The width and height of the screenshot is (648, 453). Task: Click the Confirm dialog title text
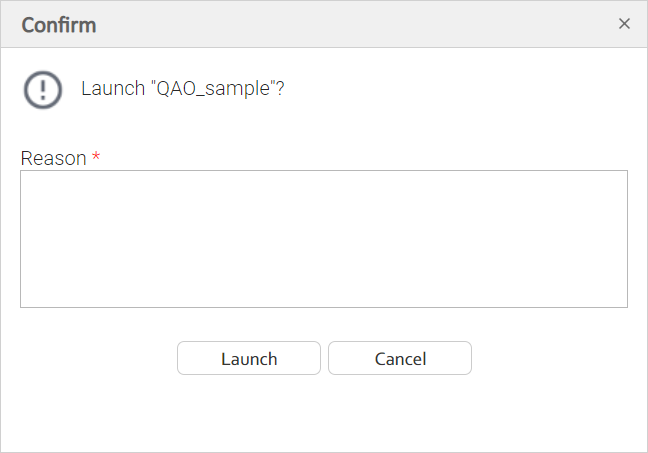[59, 25]
